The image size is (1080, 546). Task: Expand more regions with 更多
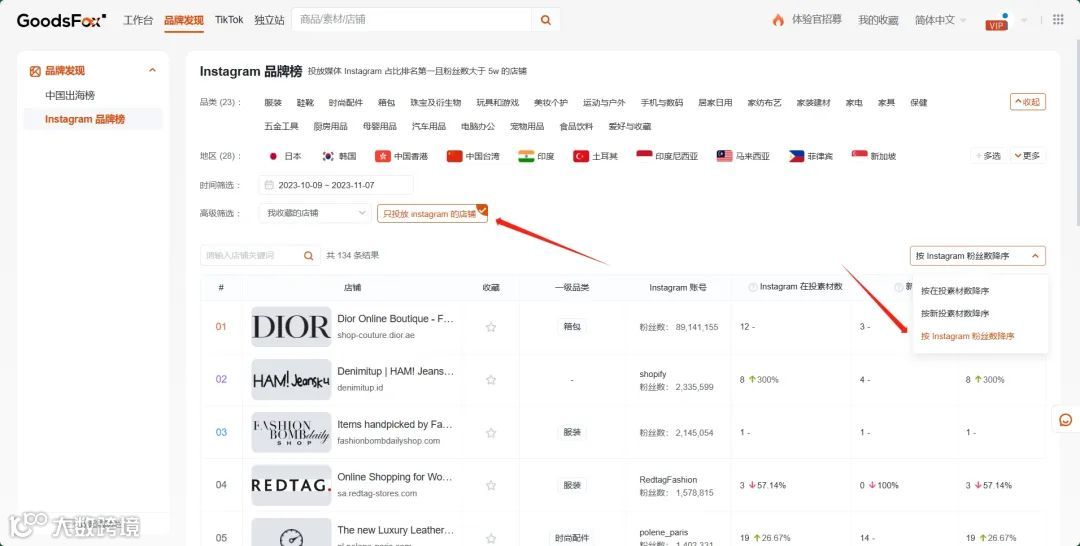coord(1026,156)
